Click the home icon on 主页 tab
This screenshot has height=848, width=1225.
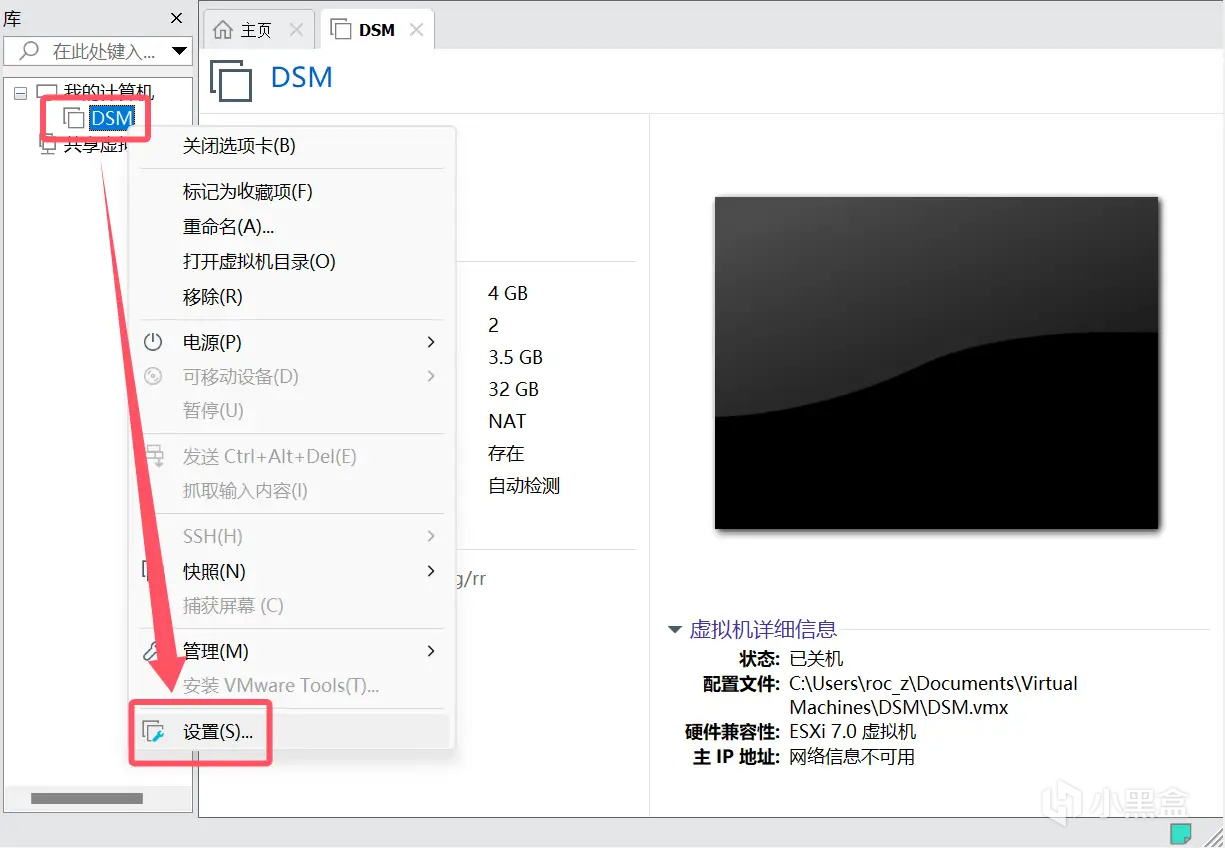coord(224,30)
